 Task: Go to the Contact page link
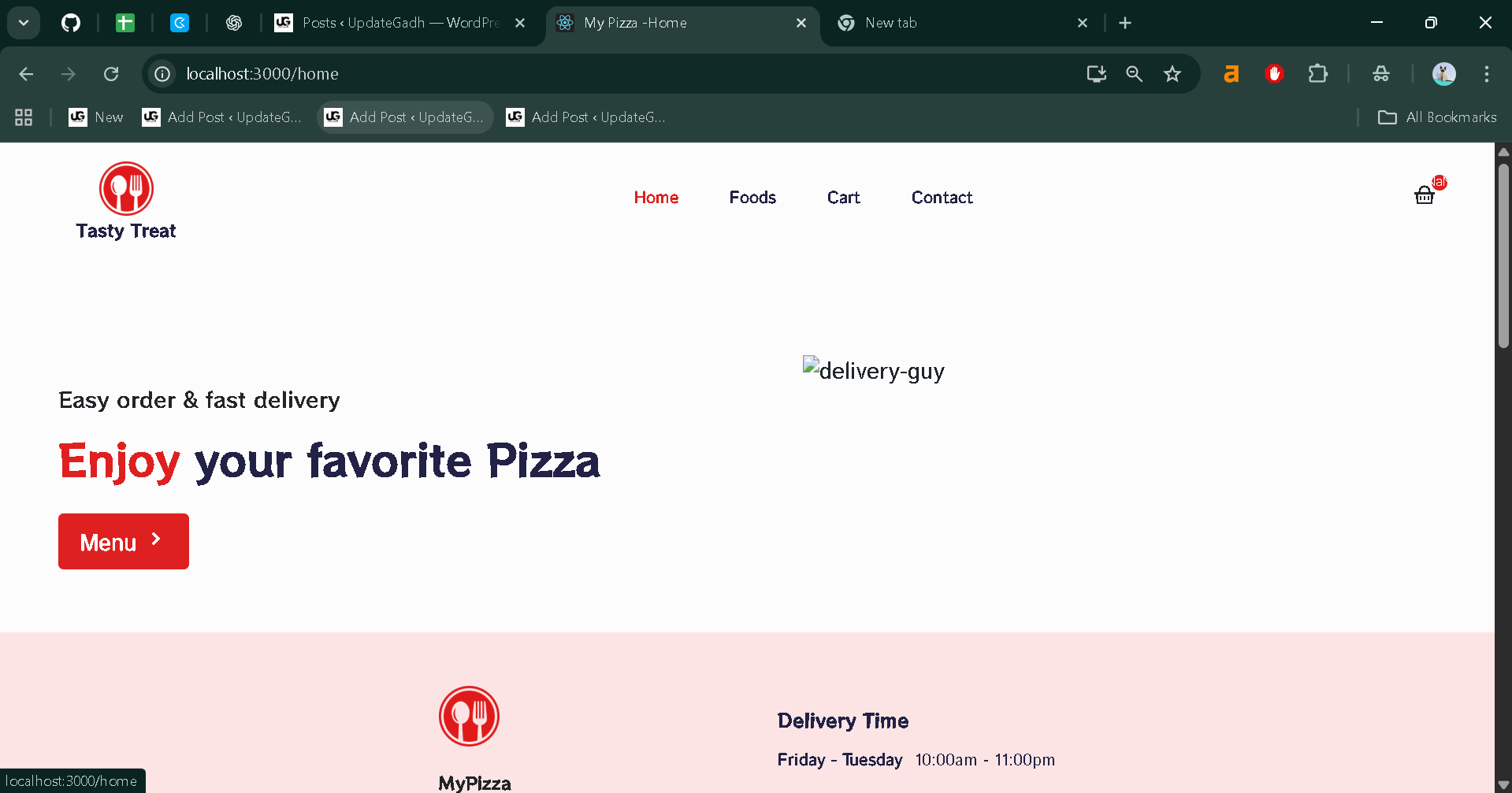coord(942,198)
